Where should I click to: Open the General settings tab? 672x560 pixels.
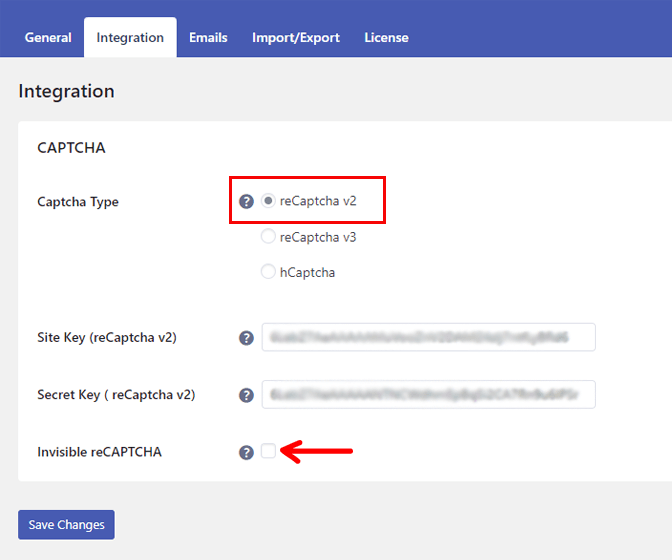click(48, 38)
